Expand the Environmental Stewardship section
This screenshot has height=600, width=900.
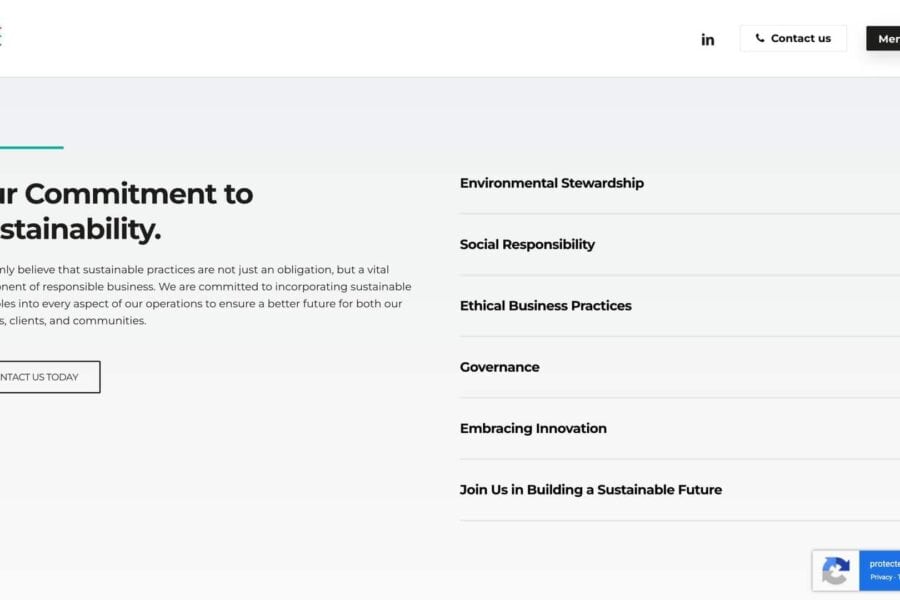(551, 183)
